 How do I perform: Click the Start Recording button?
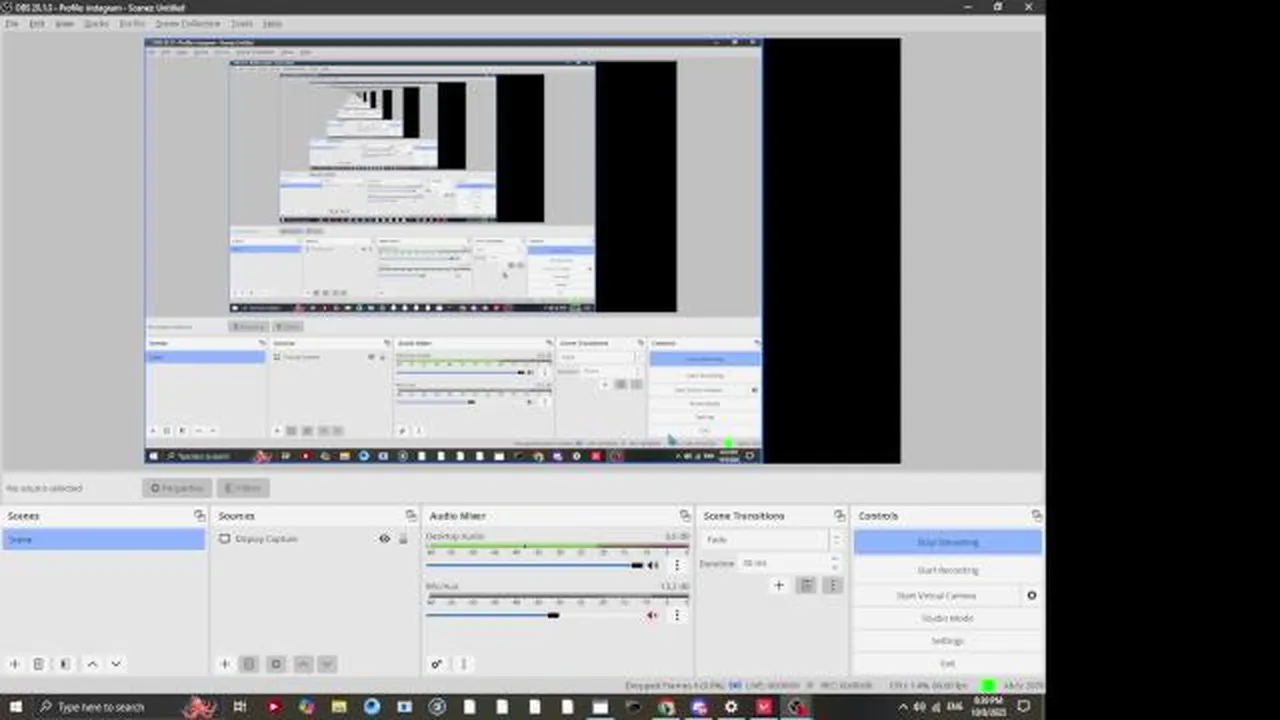[x=948, y=570]
